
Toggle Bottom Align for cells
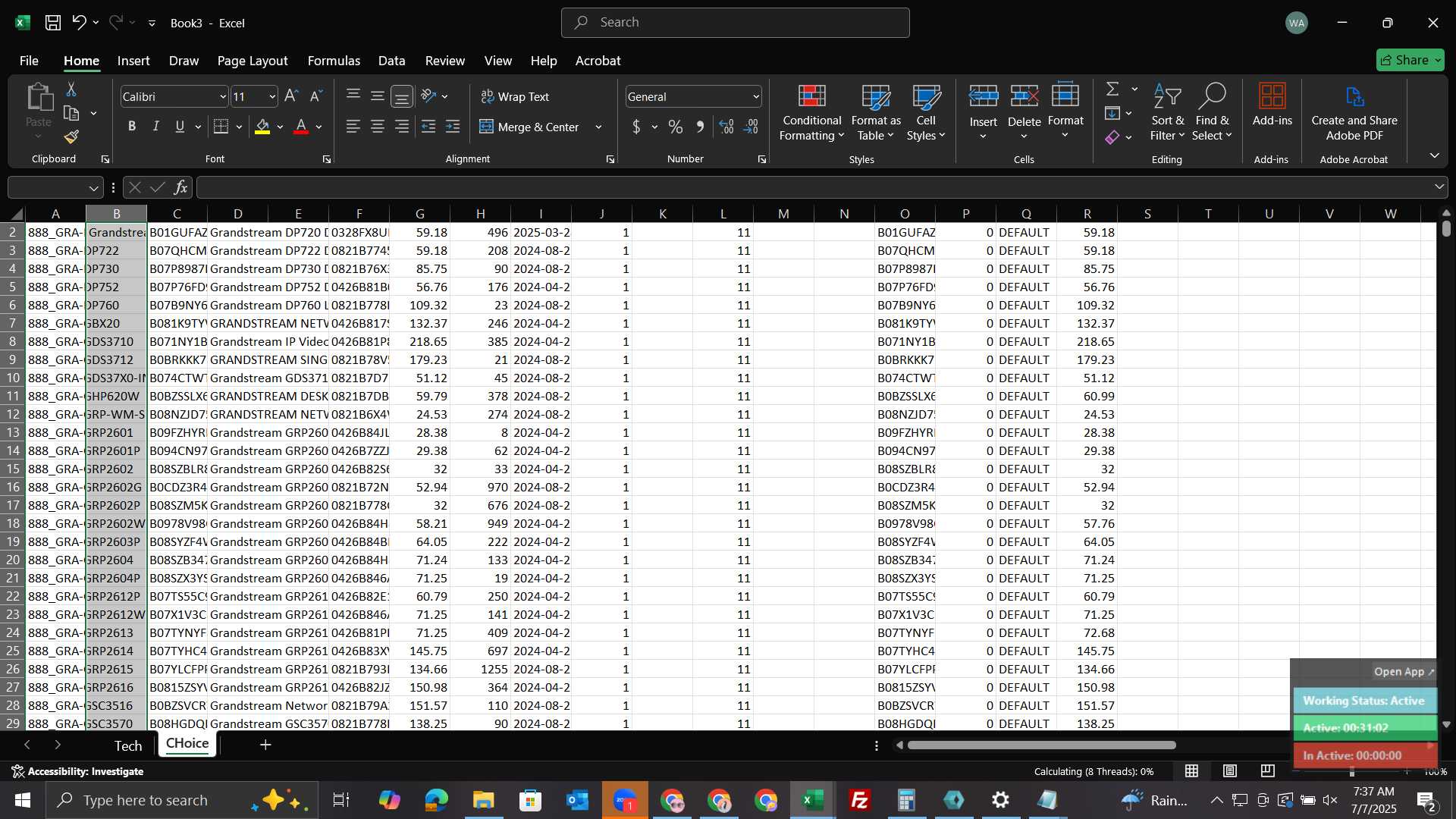pos(402,96)
